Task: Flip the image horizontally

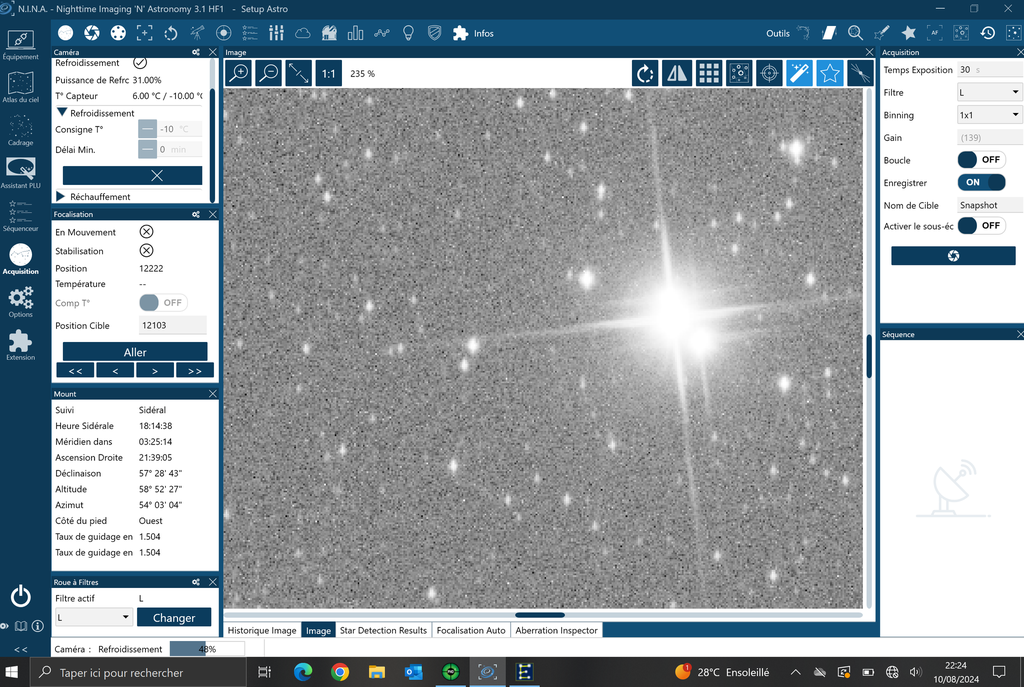Action: pos(677,73)
